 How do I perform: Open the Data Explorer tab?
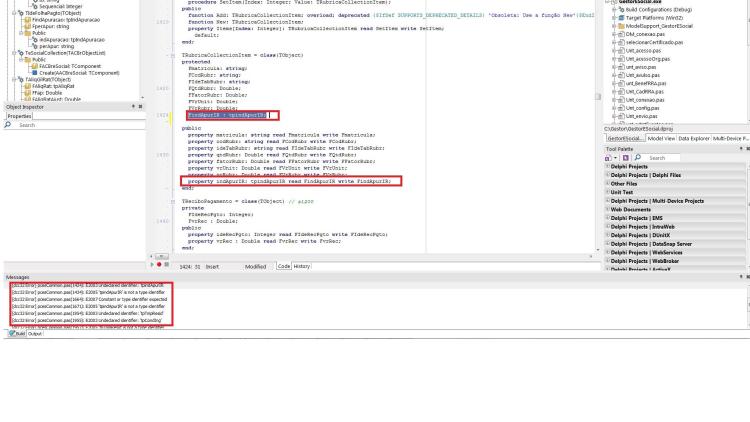click(x=694, y=138)
